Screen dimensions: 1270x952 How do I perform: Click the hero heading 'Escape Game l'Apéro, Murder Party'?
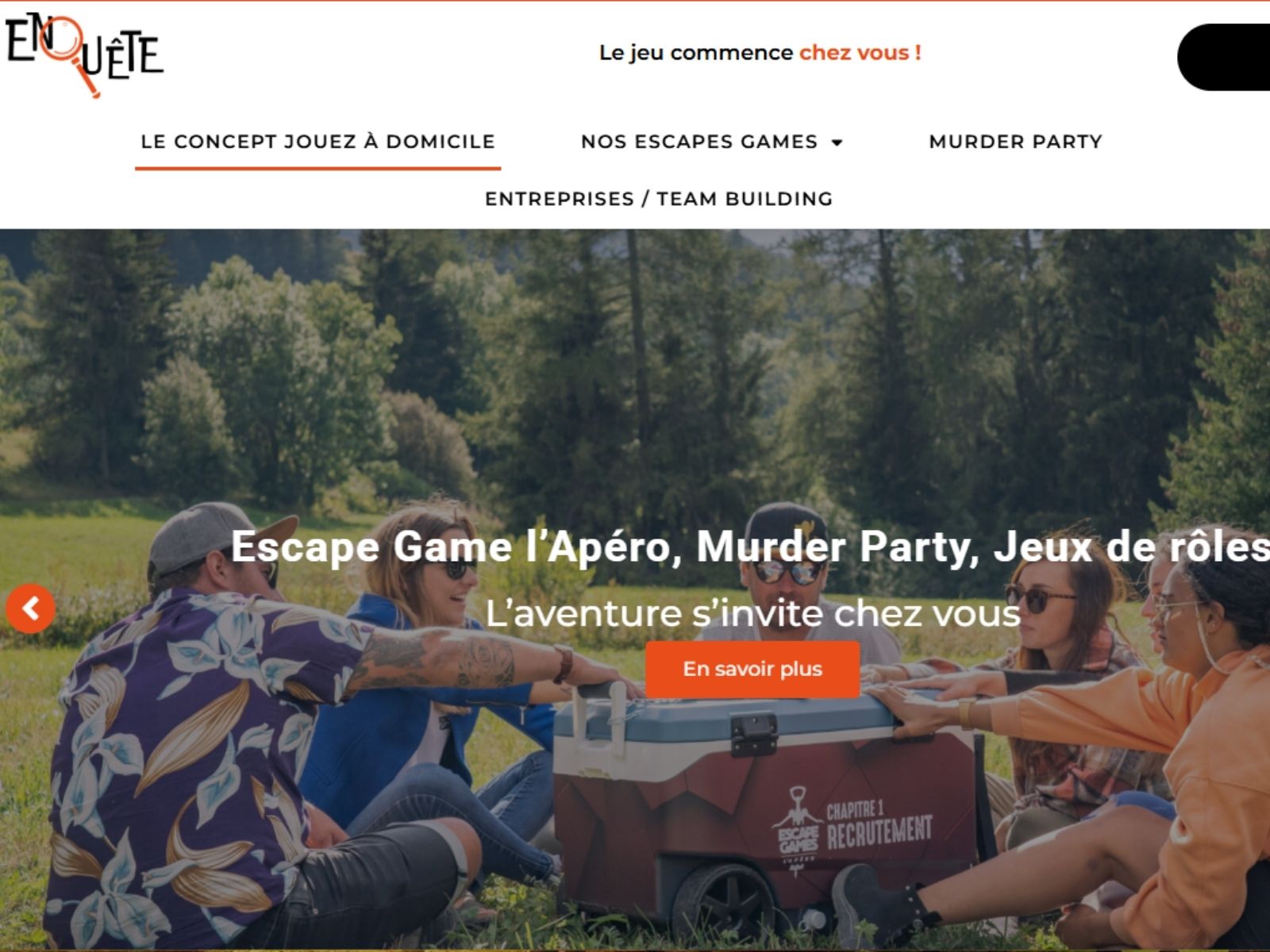click(603, 547)
